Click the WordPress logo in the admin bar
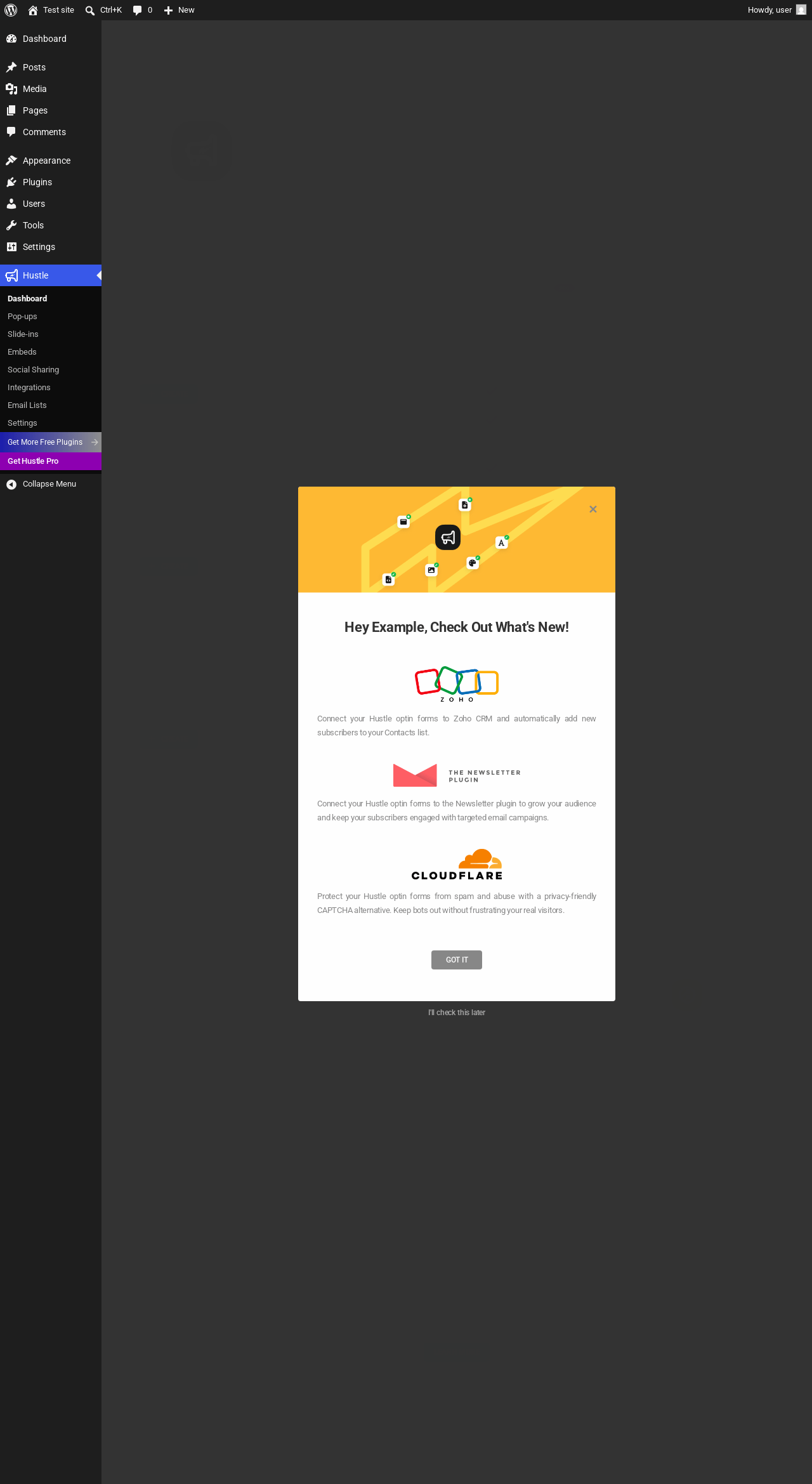Image resolution: width=812 pixels, height=1484 pixels. (11, 10)
